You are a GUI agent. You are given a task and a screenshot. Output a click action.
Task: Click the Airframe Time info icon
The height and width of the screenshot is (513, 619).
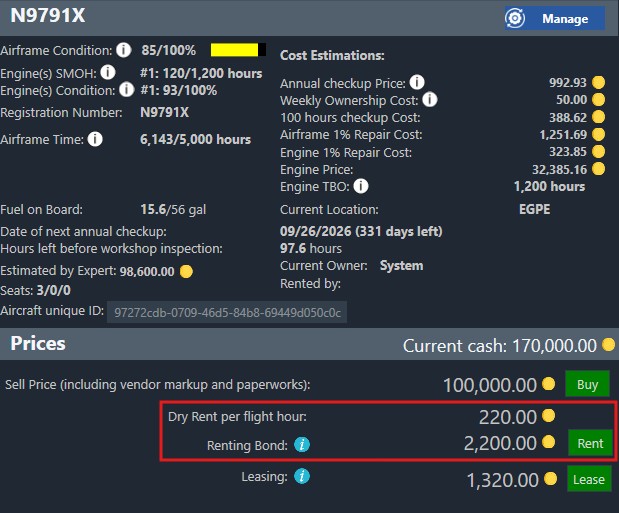pos(95,139)
